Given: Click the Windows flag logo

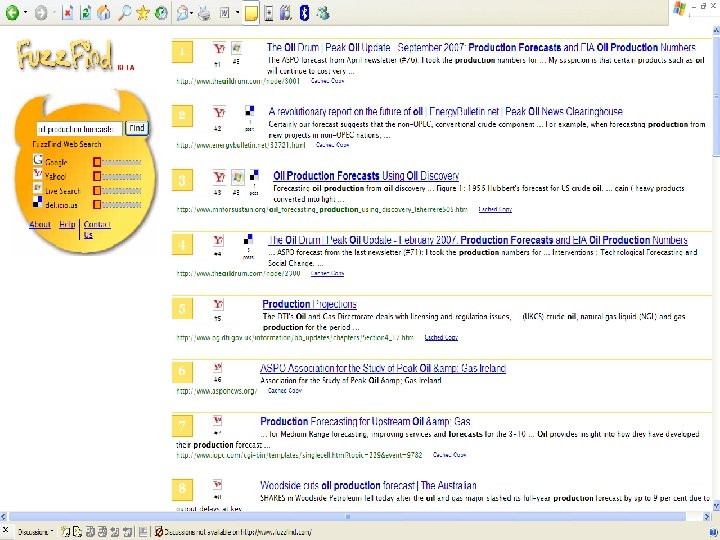Looking at the screenshot, I should point(679,9).
